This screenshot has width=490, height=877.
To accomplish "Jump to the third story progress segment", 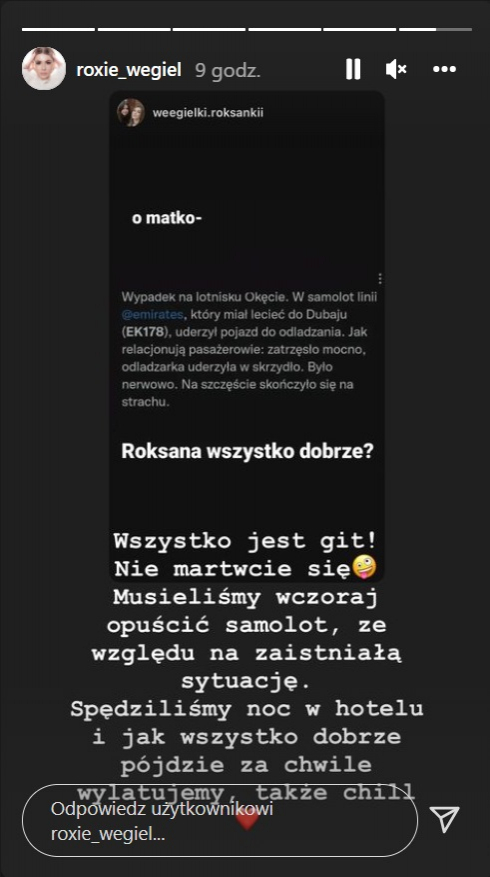I will (x=209, y=29).
